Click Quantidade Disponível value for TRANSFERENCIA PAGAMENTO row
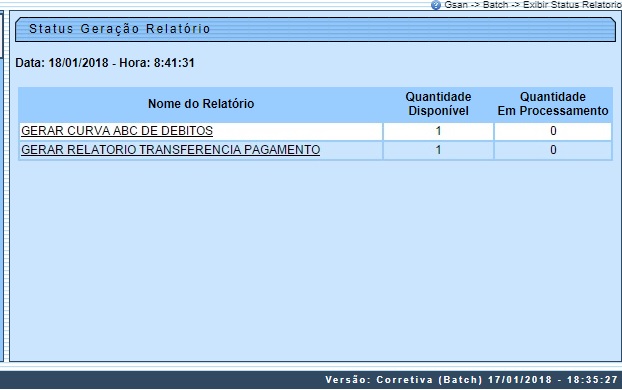The image size is (622, 390). coord(438,150)
